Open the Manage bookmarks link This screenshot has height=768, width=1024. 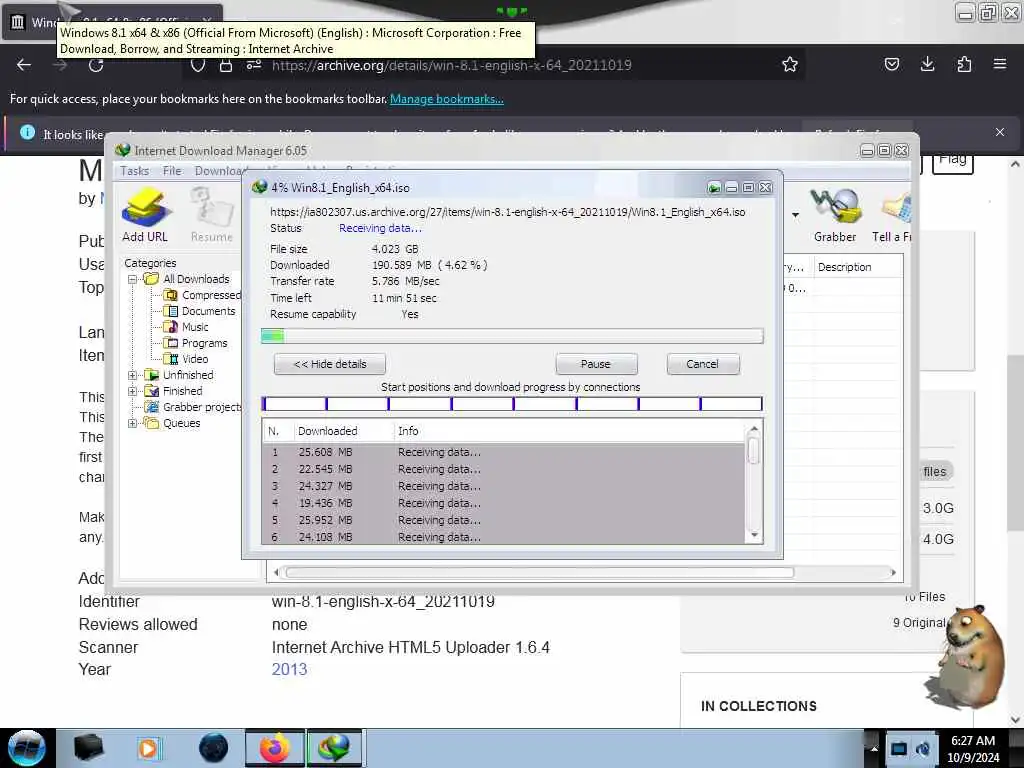pos(447,99)
